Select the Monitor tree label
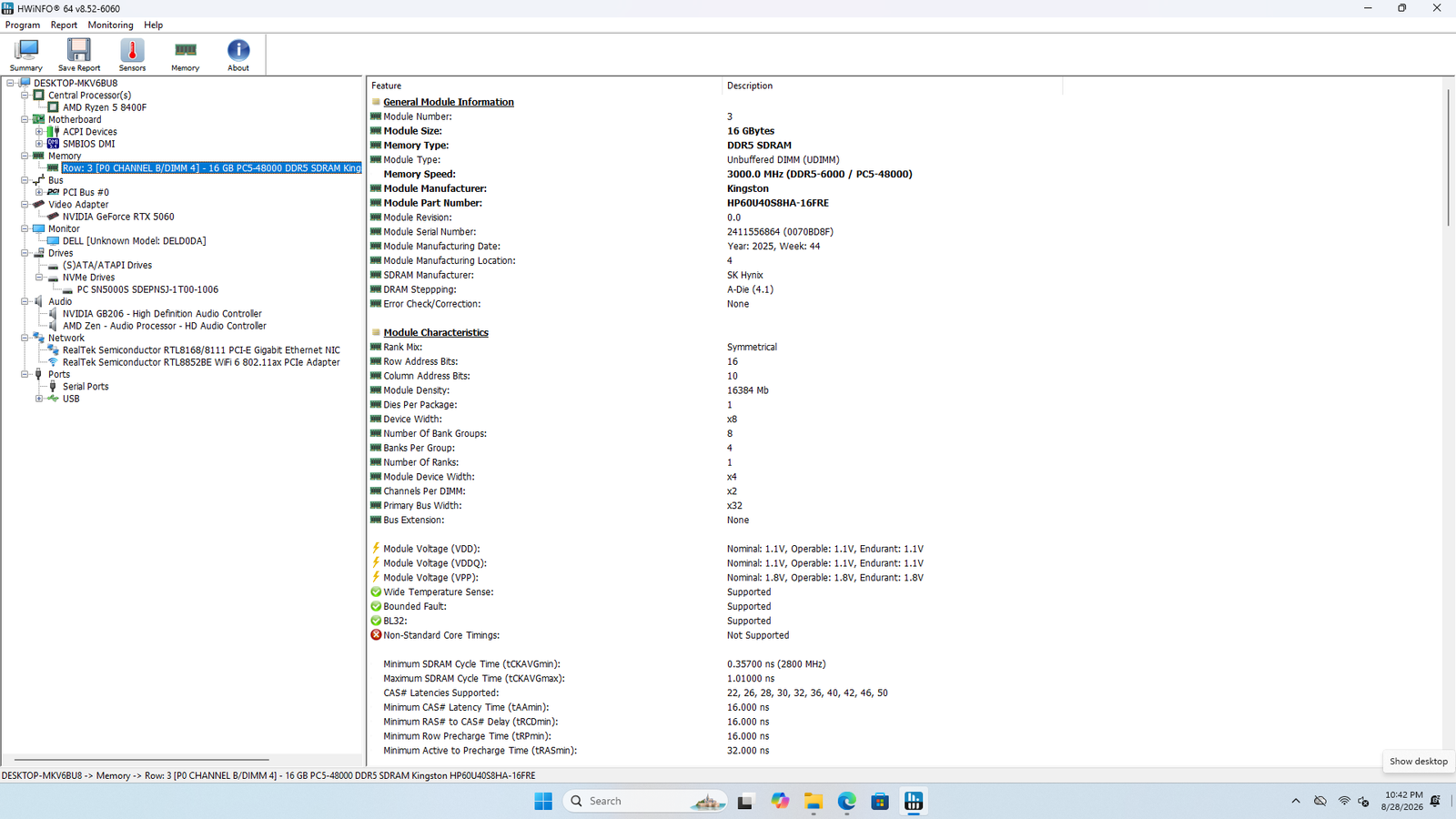Image resolution: width=1456 pixels, height=819 pixels. point(64,228)
